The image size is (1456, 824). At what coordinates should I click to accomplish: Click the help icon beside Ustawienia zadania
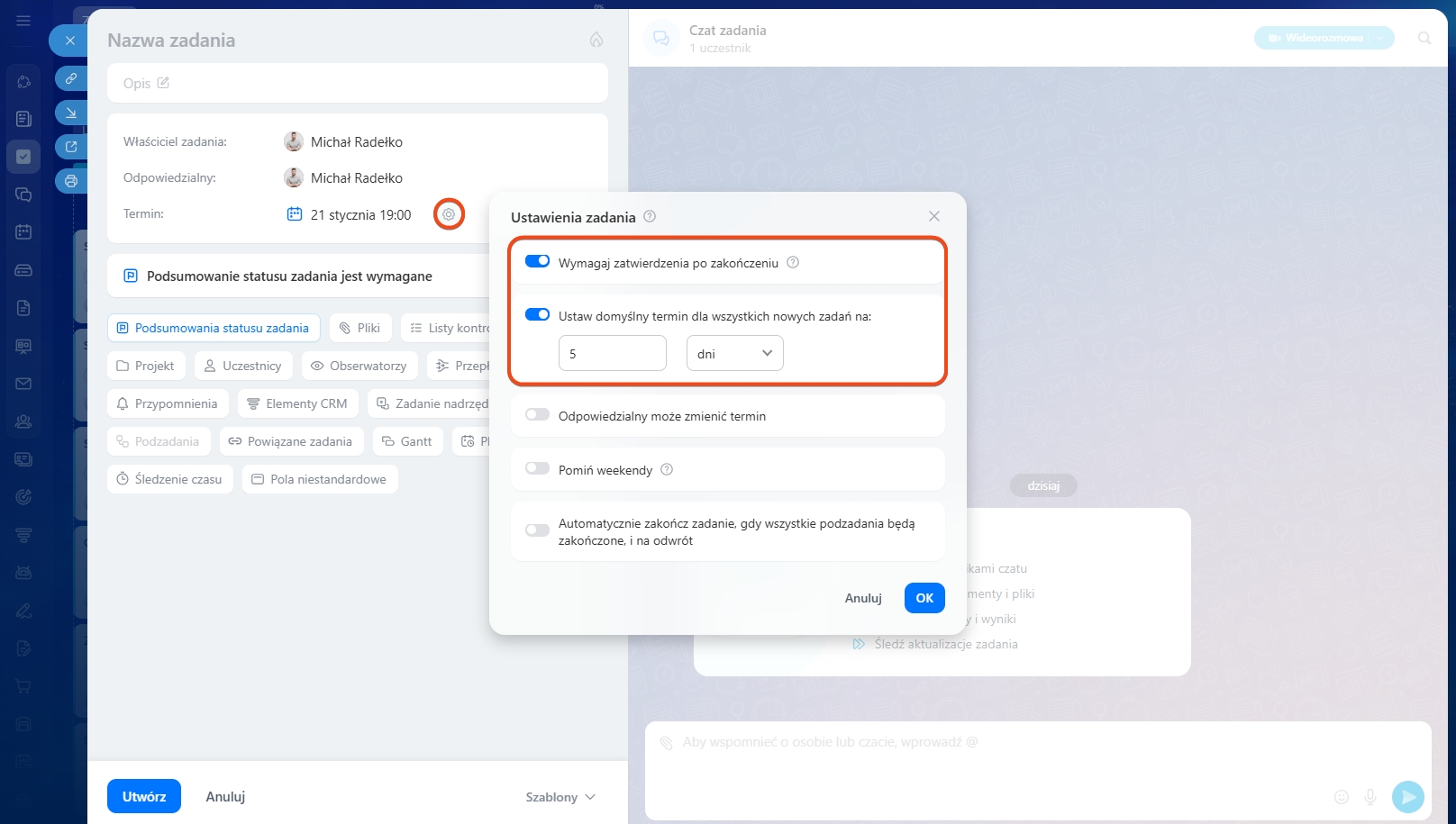tap(650, 217)
